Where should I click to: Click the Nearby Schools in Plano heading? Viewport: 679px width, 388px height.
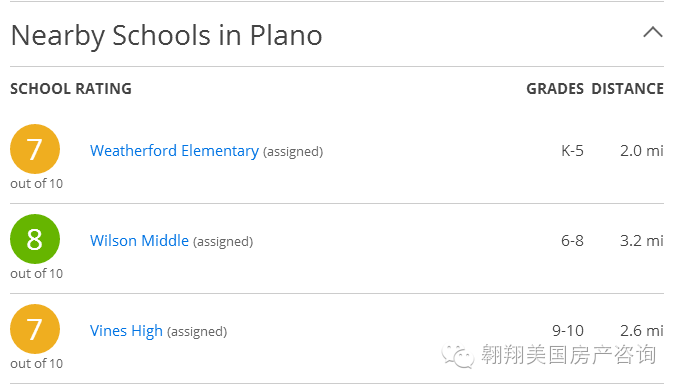click(167, 36)
